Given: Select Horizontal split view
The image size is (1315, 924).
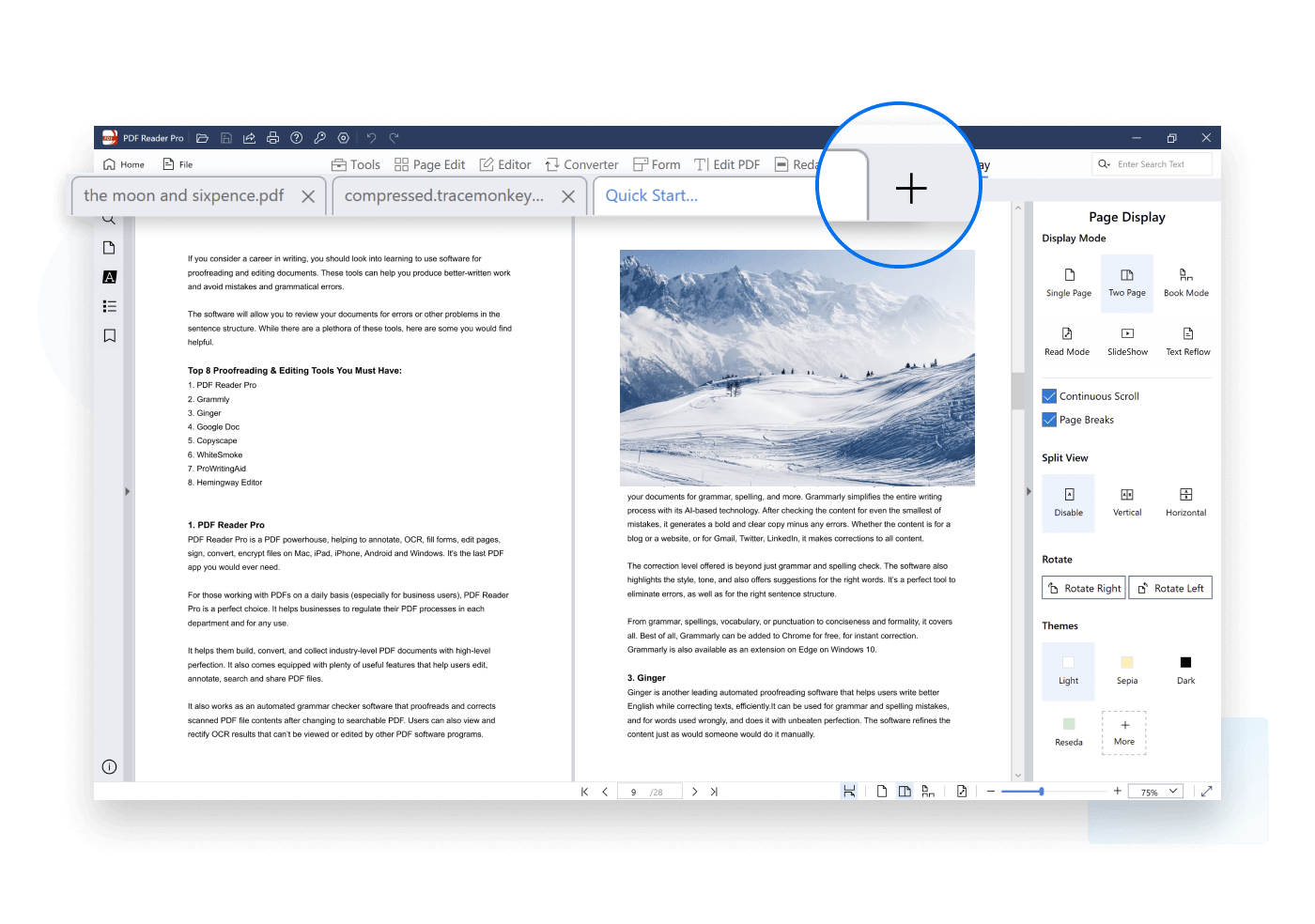Looking at the screenshot, I should click(1185, 501).
